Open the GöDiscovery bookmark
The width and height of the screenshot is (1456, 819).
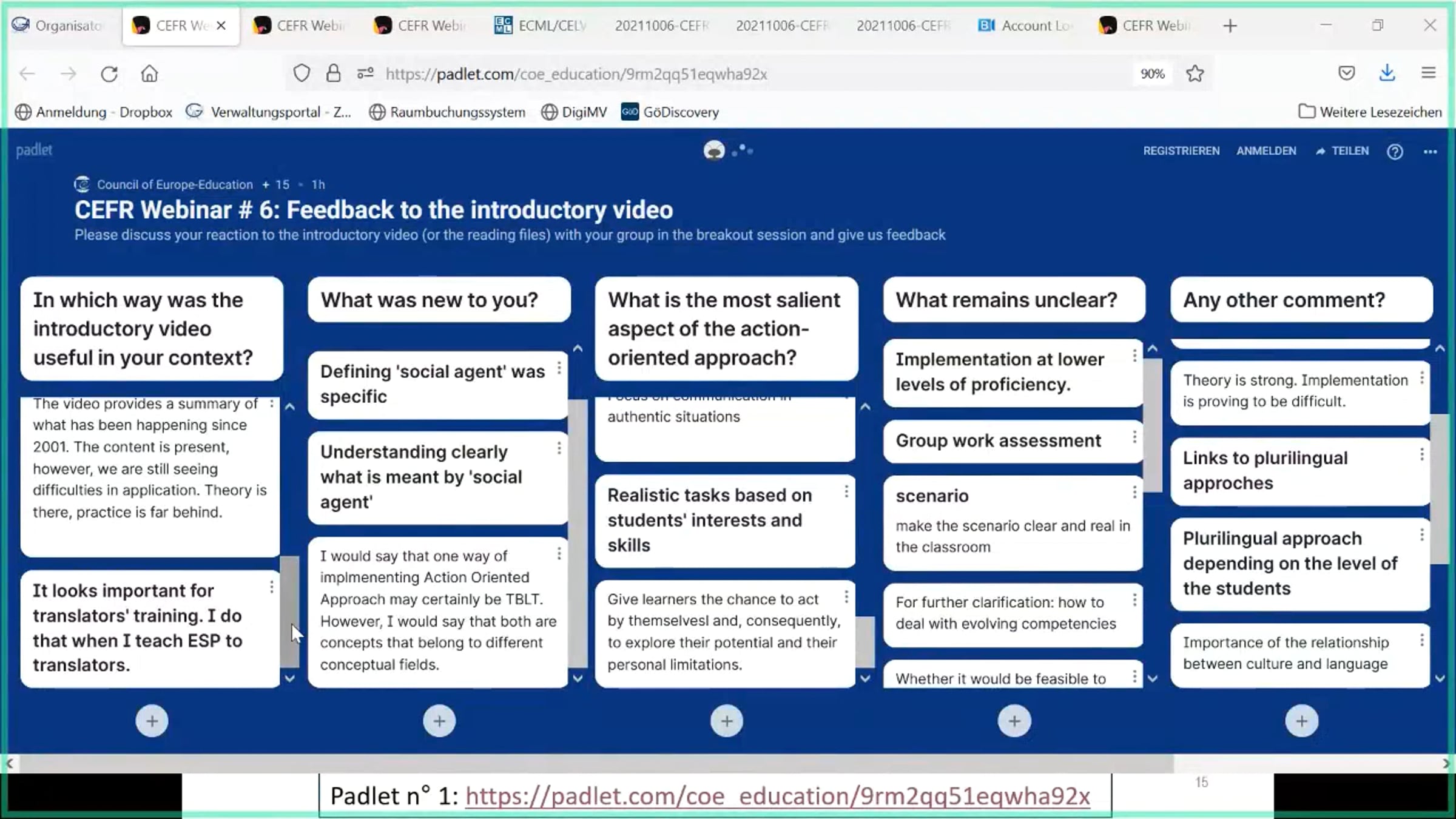(670, 112)
